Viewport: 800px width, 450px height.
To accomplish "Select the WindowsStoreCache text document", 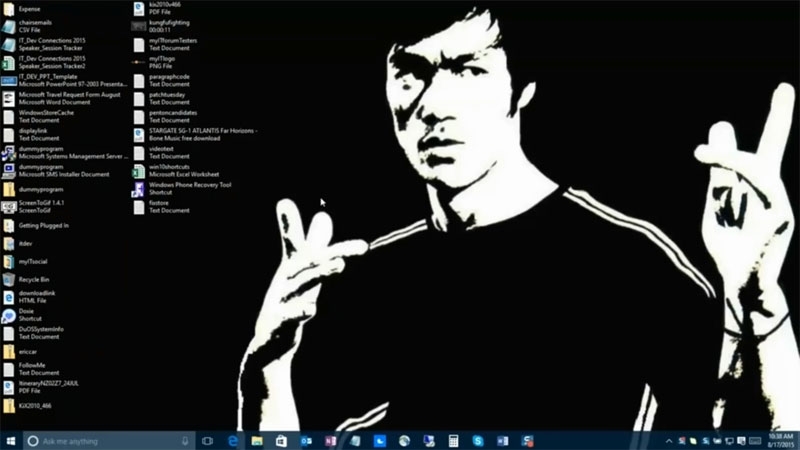I will pos(38,116).
